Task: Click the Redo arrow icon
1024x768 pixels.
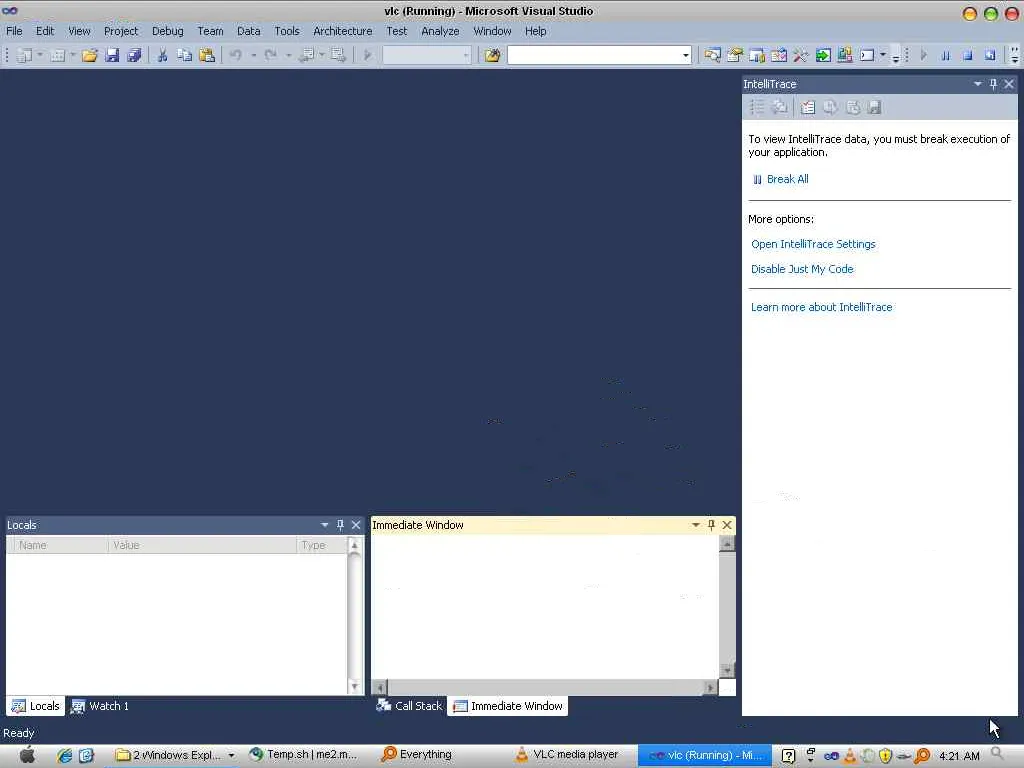Action: [270, 56]
